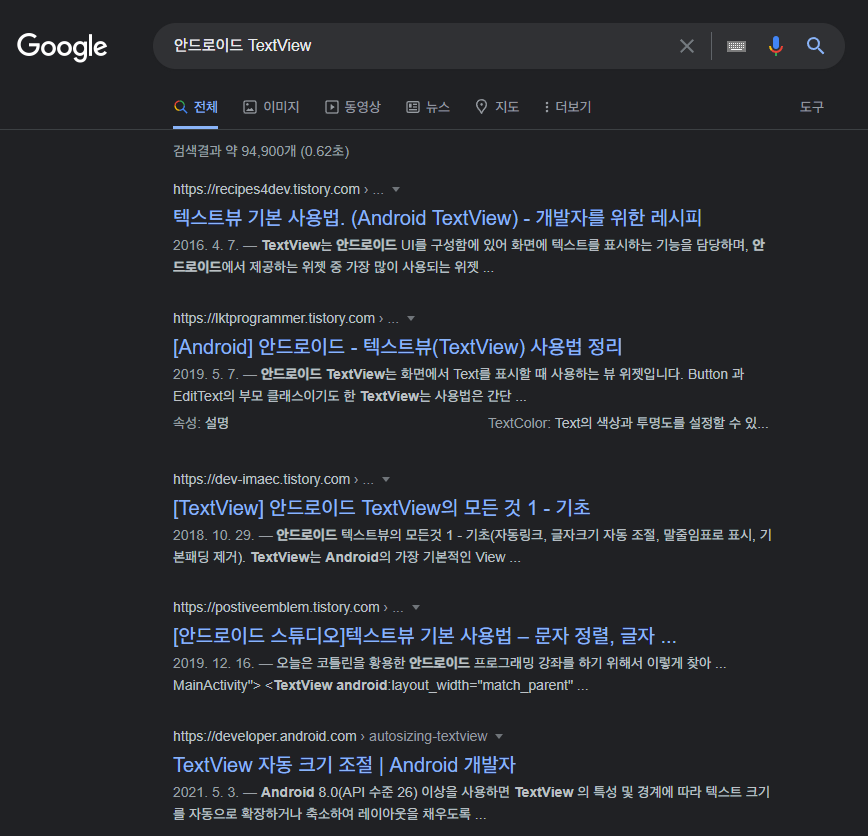868x836 pixels.
Task: Click the https://dev-imaec.tistory.com URL text
Action: tap(261, 479)
